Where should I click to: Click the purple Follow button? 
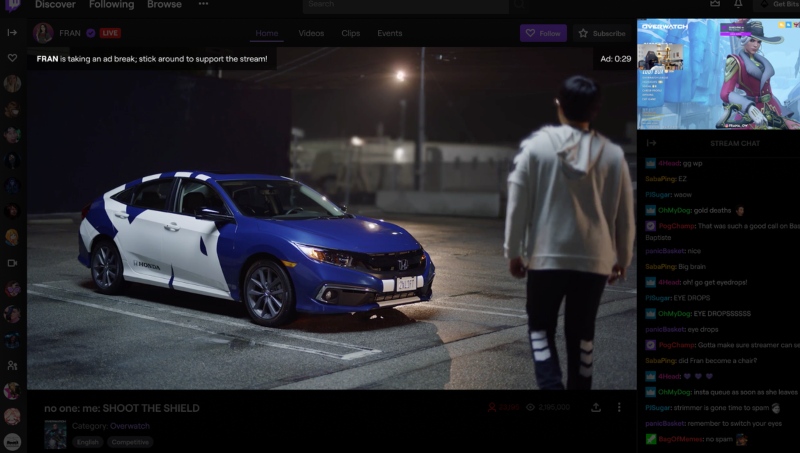543,33
